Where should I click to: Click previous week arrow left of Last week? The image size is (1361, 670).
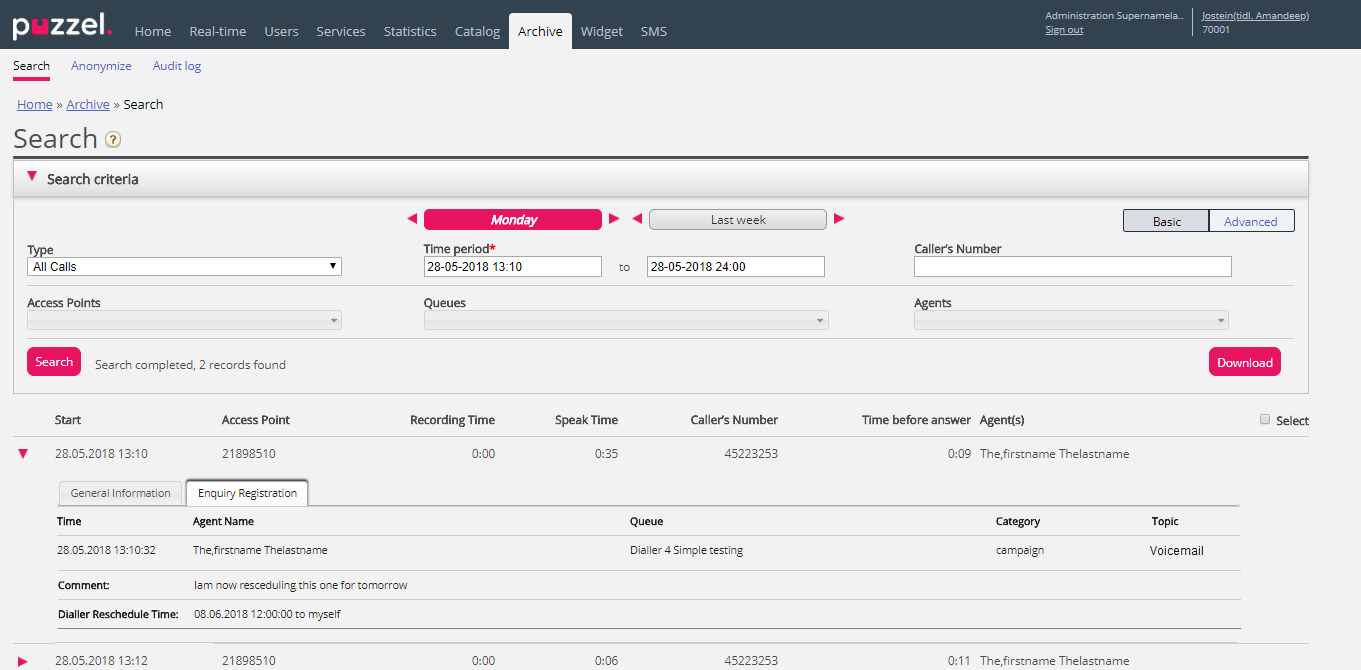637,219
